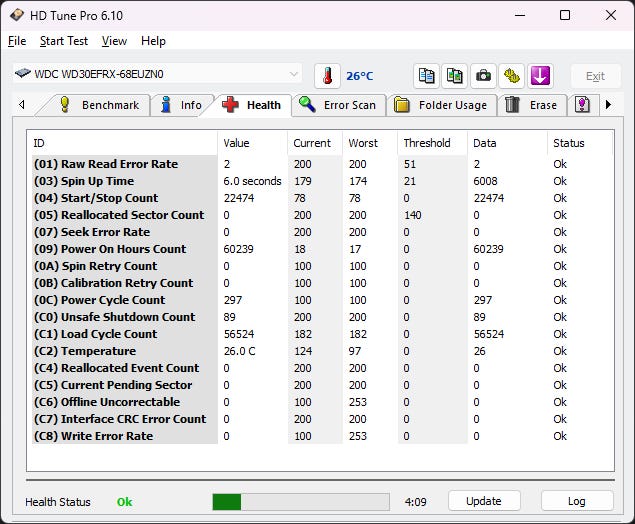Open the Help menu
The width and height of the screenshot is (635, 524).
tap(153, 41)
